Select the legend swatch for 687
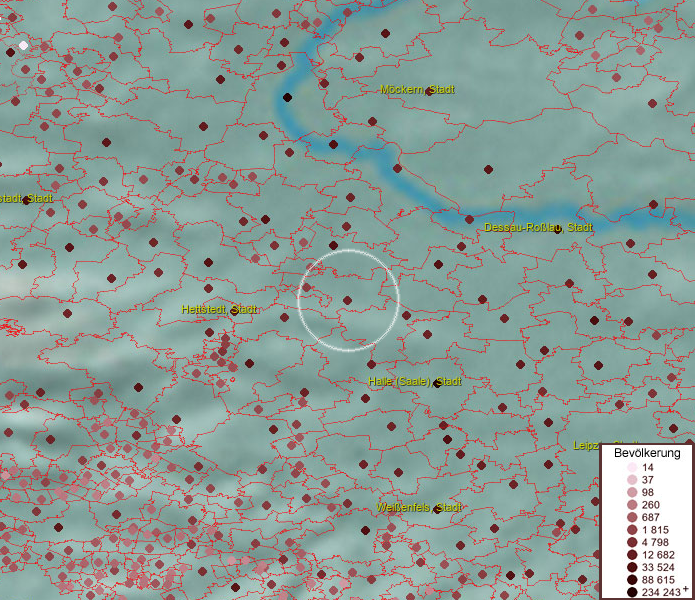 pos(632,517)
